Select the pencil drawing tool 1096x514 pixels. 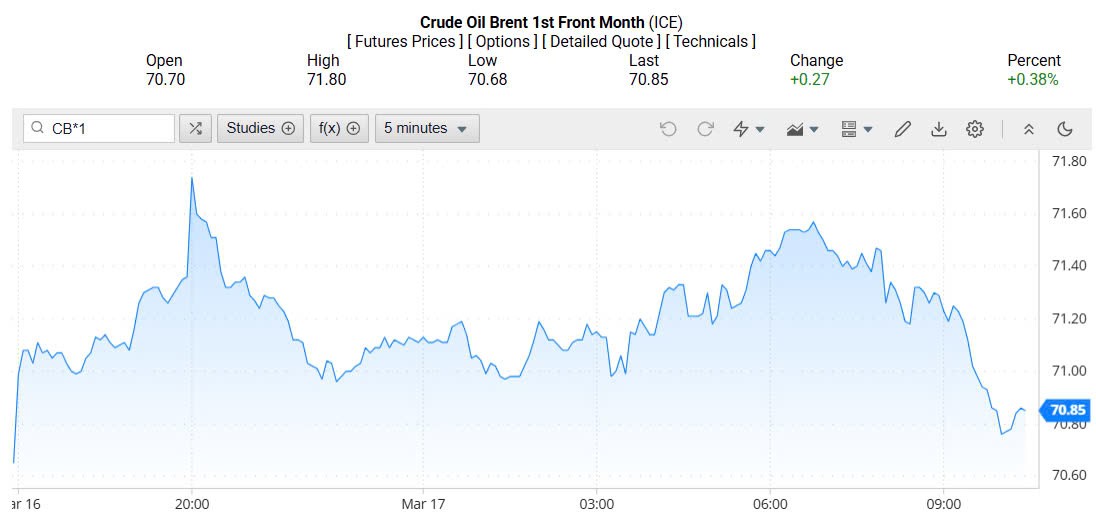coord(902,129)
